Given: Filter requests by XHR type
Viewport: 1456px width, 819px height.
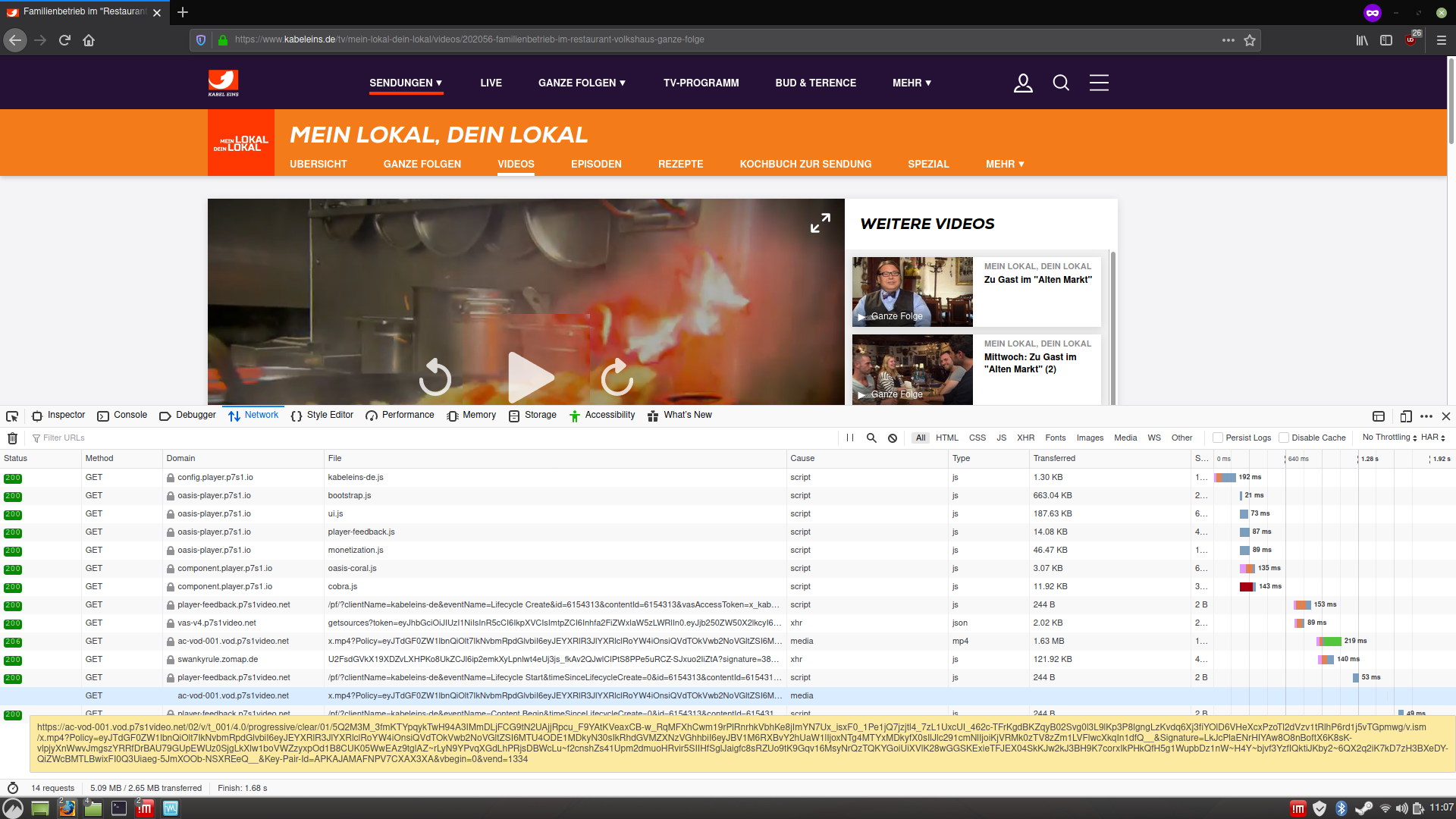Looking at the screenshot, I should (x=1025, y=438).
